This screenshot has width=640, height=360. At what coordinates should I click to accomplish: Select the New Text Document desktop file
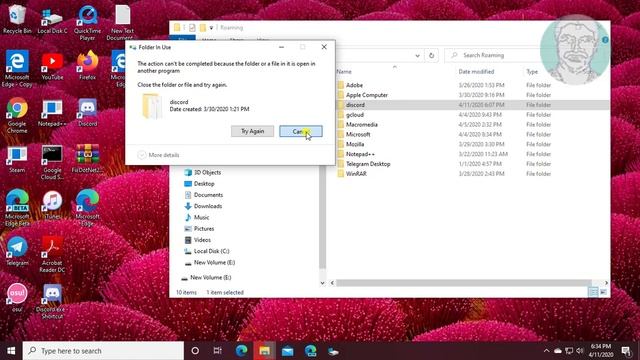point(122,23)
